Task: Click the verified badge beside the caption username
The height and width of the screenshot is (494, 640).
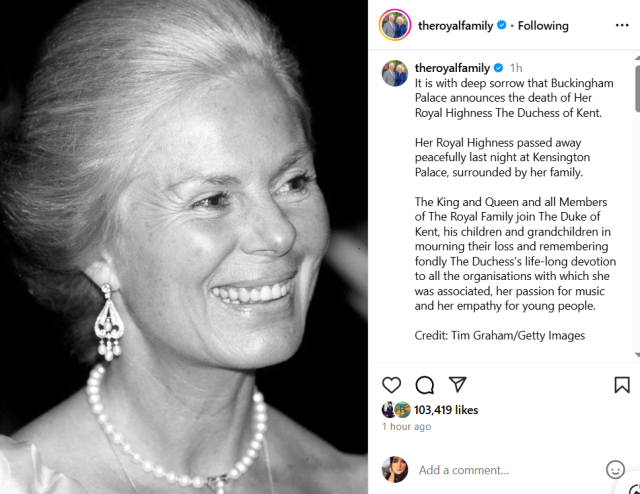Action: tap(499, 68)
